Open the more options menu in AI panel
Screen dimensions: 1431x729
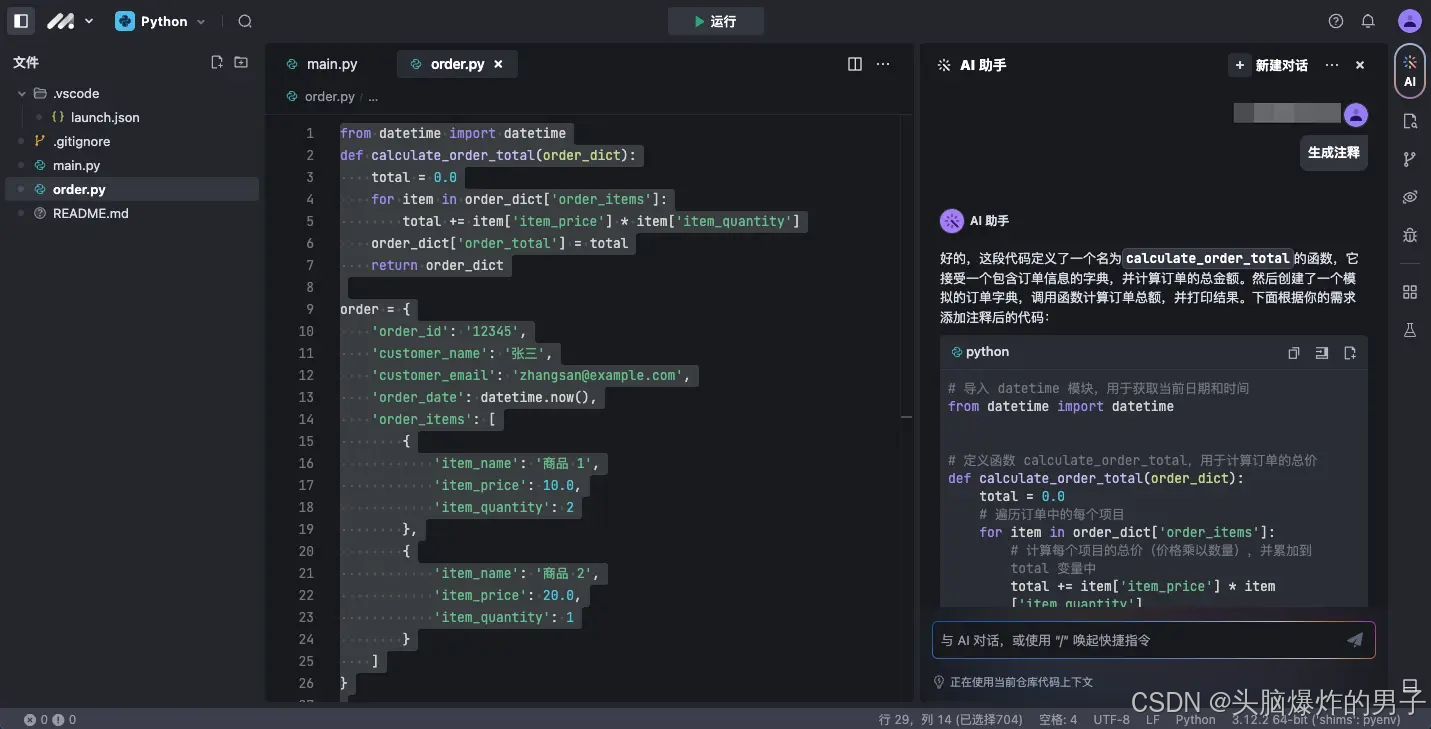tap(1331, 64)
